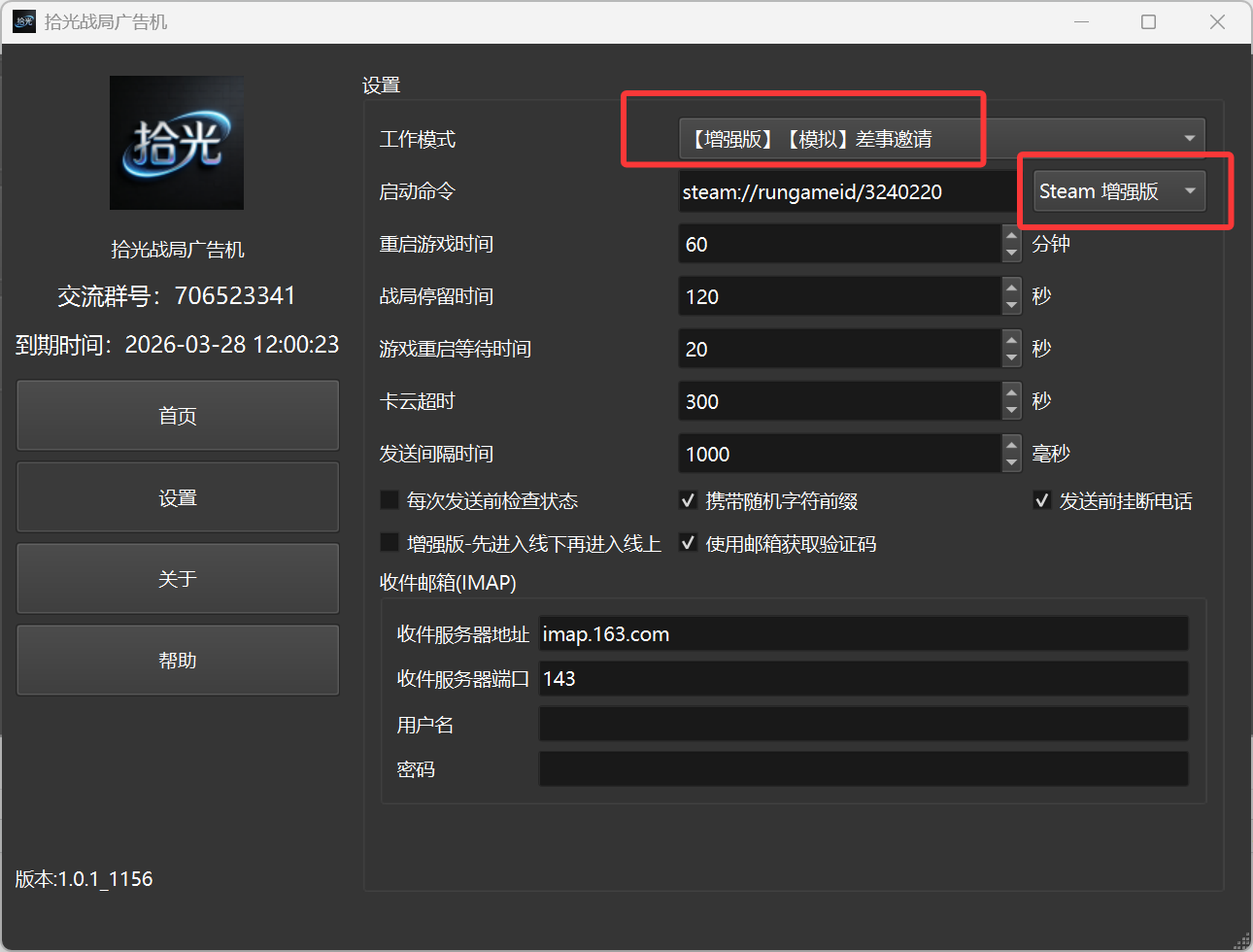Viewport: 1253px width, 952px height.
Task: Focus the 收件服务器地址 field
Action: click(x=863, y=634)
